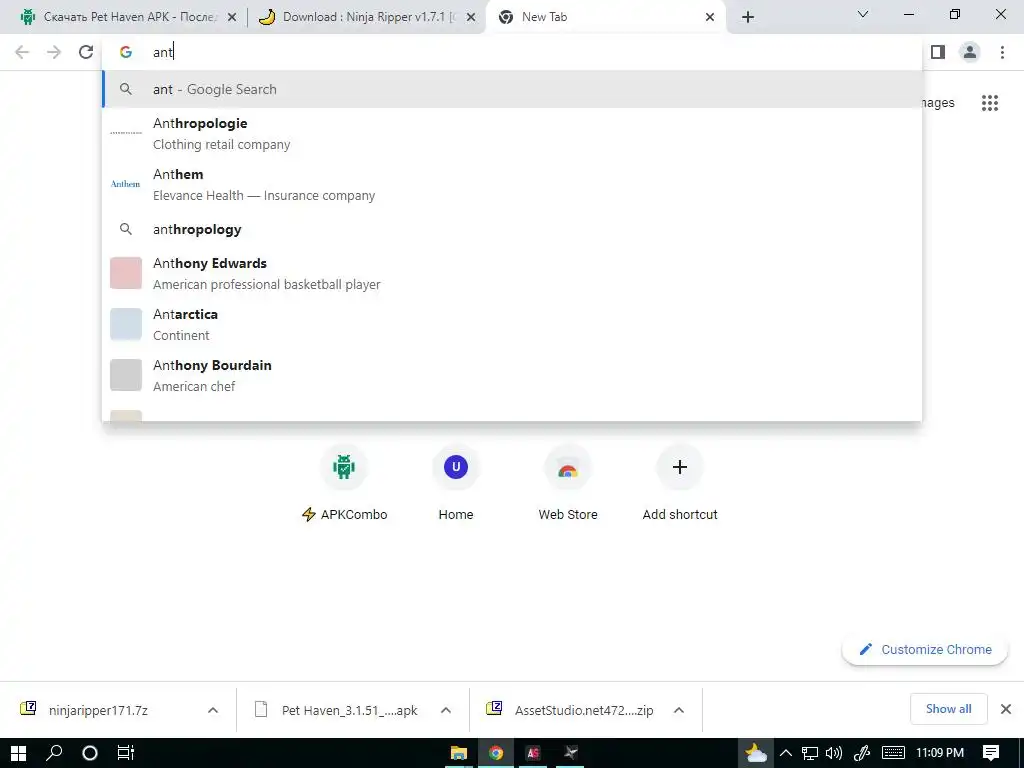Close the New Tab tab
This screenshot has height=768, width=1024.
710,17
